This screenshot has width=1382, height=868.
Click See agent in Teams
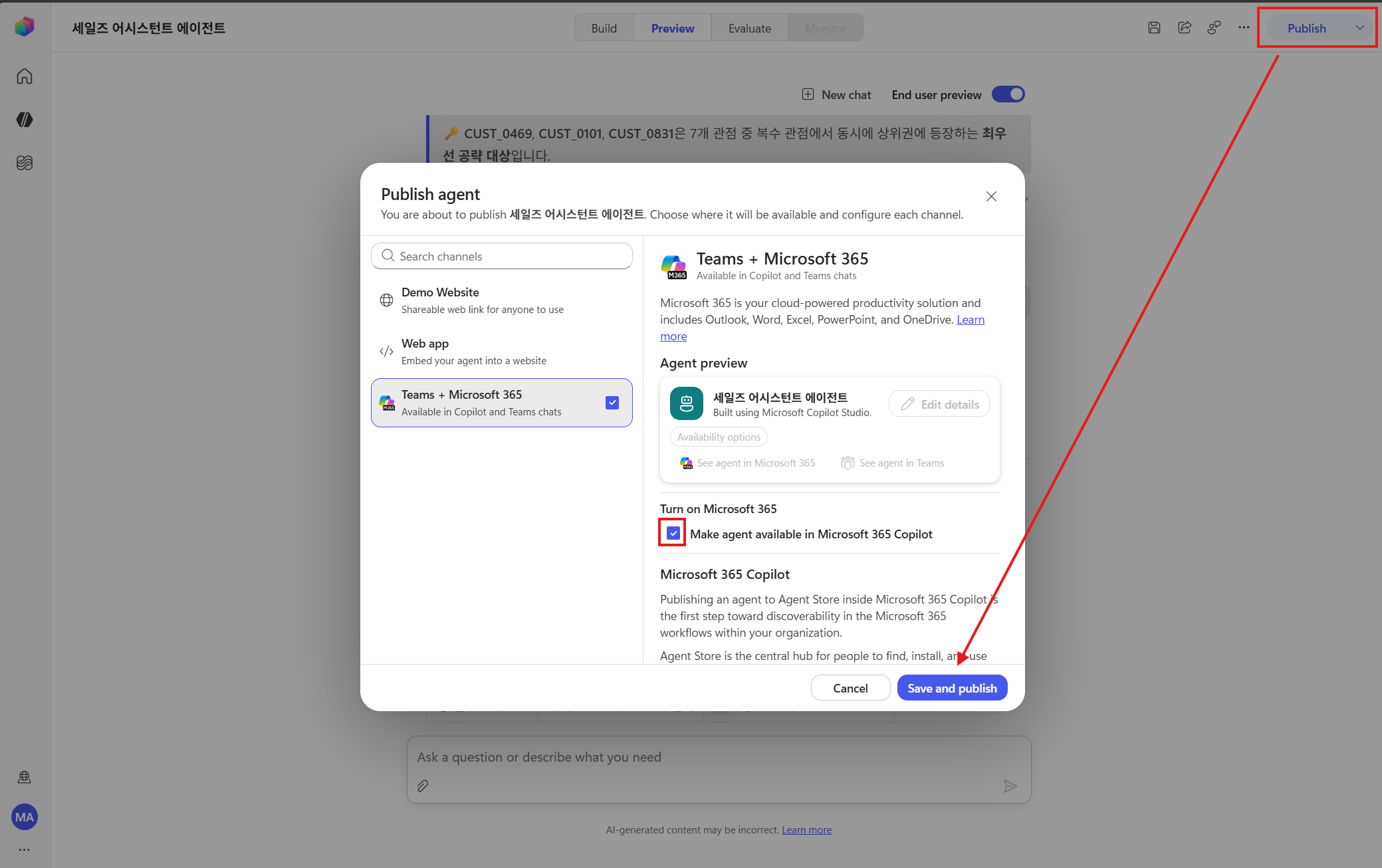click(x=893, y=463)
